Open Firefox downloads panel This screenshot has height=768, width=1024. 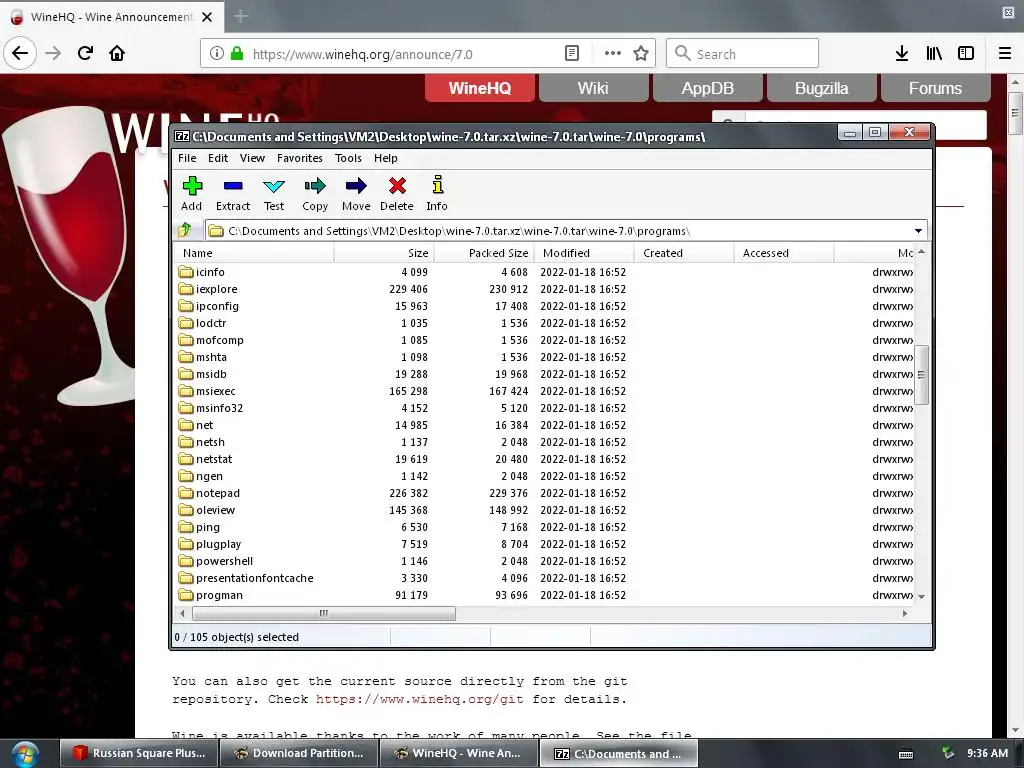click(902, 54)
